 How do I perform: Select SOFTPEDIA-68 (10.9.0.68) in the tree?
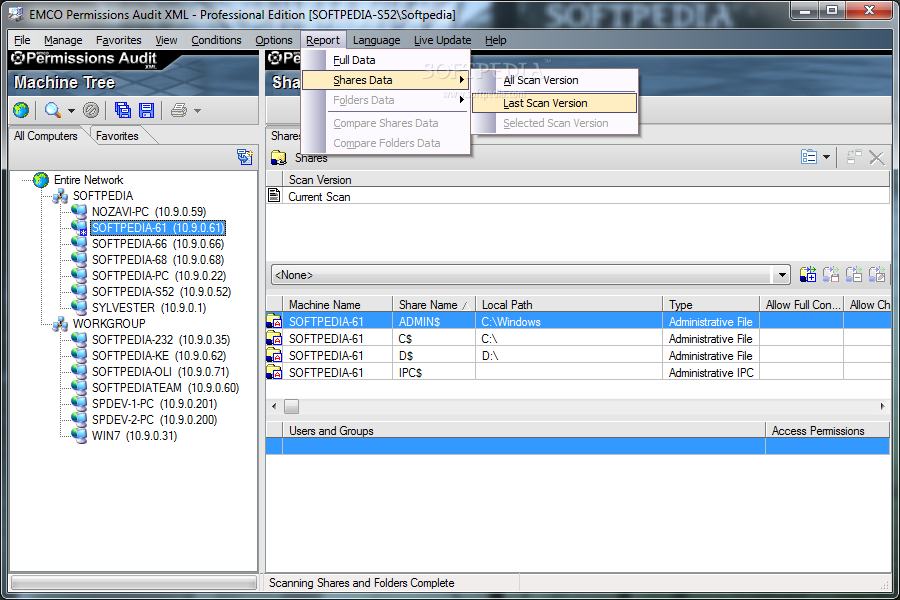point(158,260)
